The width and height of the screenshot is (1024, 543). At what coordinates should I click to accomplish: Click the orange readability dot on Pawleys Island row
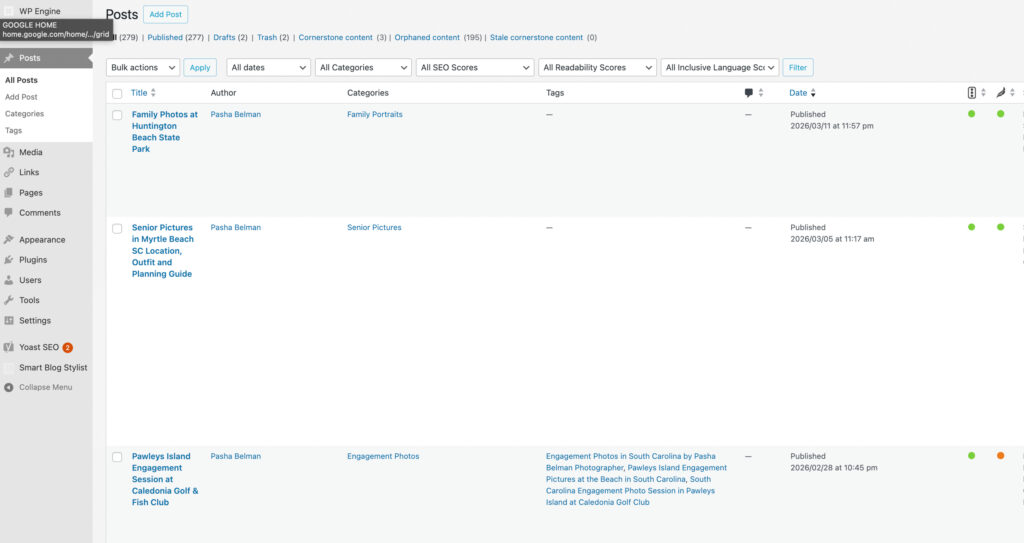point(1000,455)
